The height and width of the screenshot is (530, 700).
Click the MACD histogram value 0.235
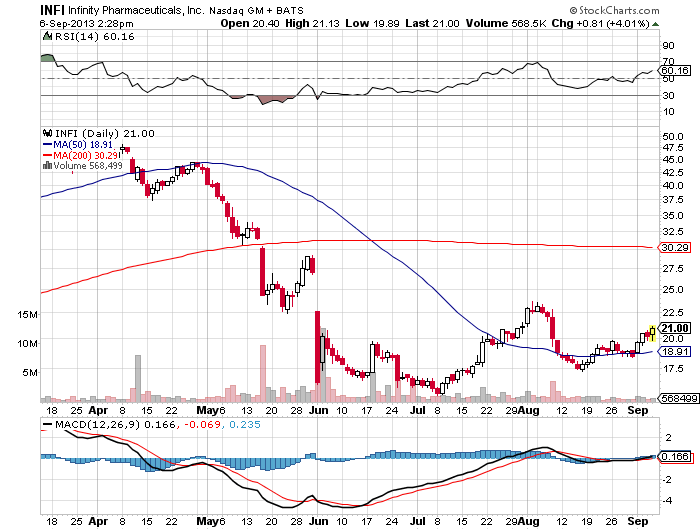point(245,424)
